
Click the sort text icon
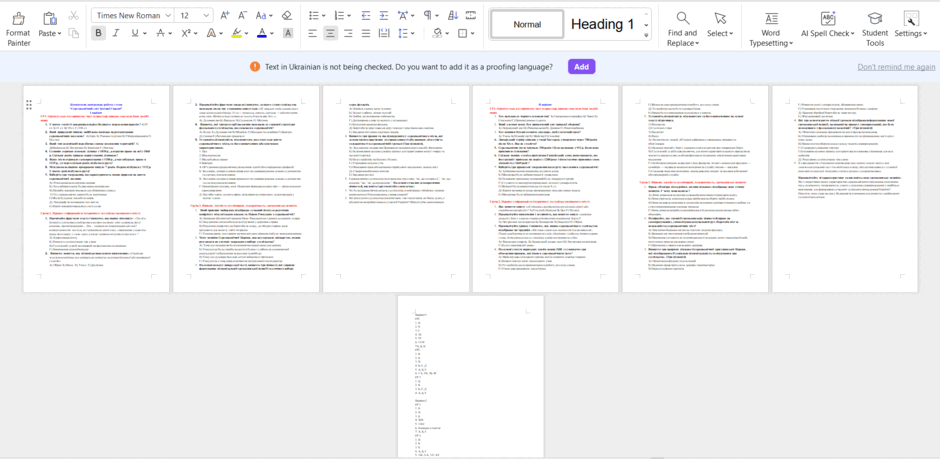pyautogui.click(x=453, y=15)
